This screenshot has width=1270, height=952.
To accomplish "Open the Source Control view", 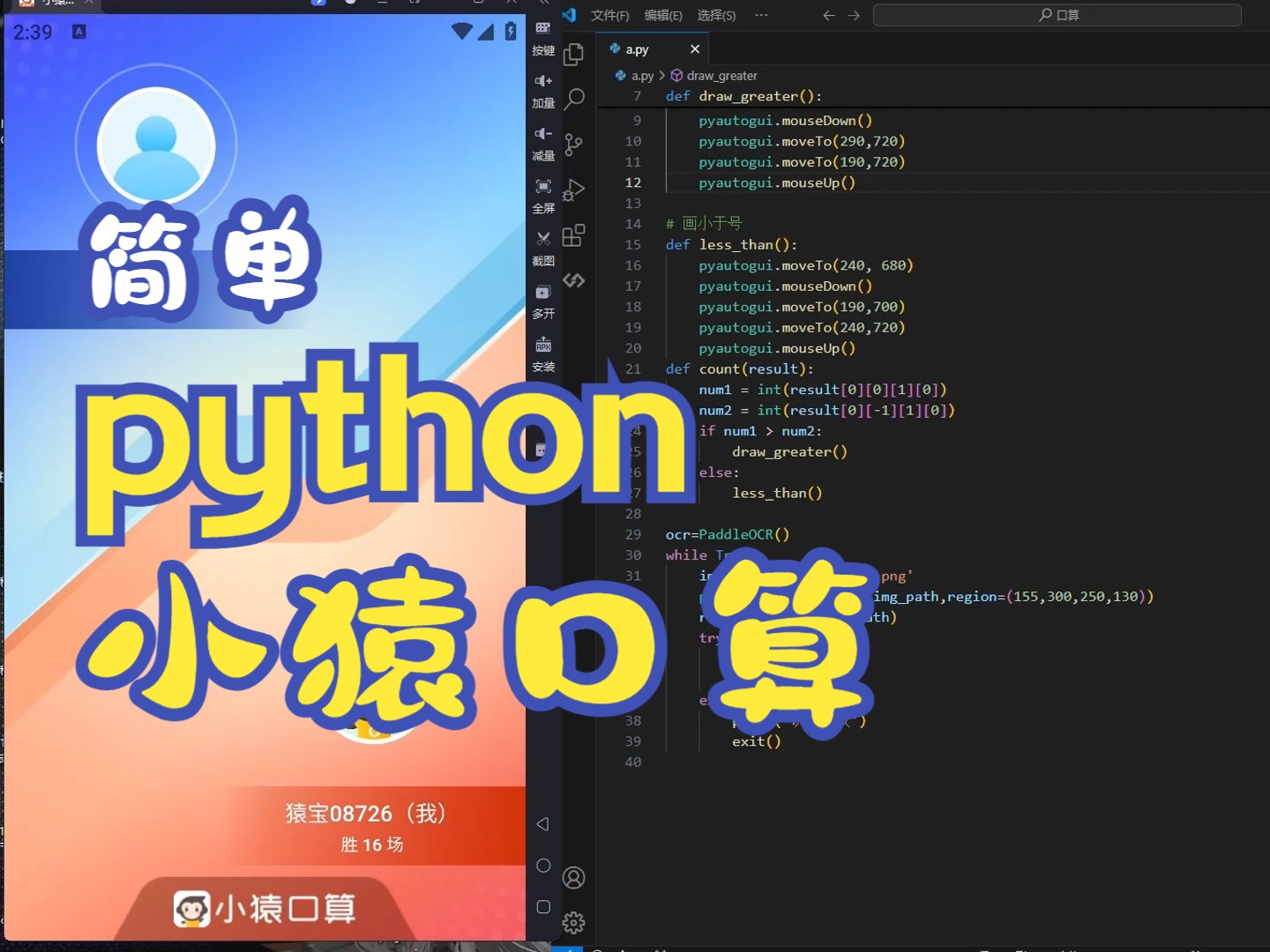I will [x=574, y=145].
